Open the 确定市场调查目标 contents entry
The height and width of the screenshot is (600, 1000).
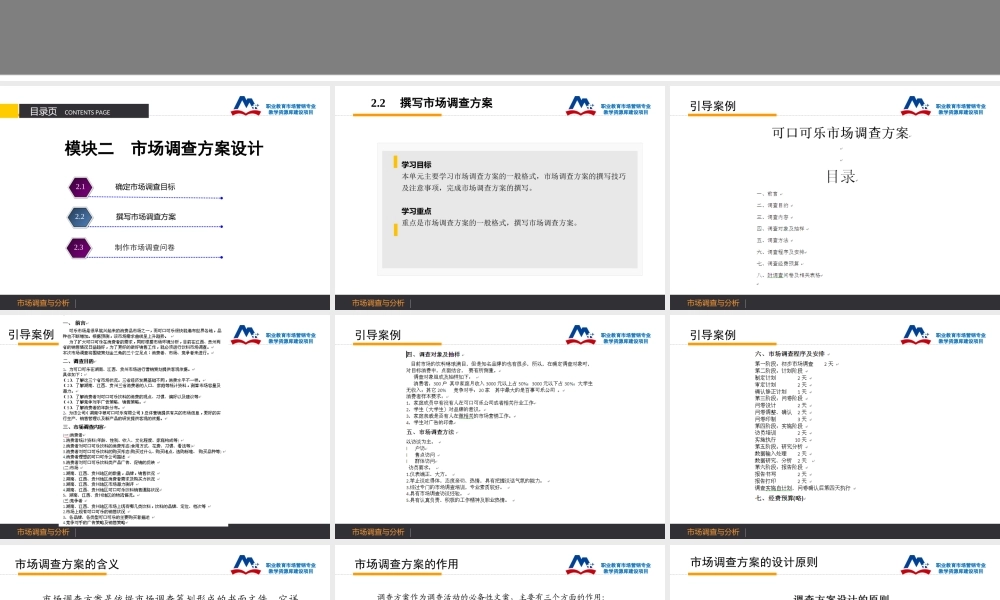tap(145, 187)
